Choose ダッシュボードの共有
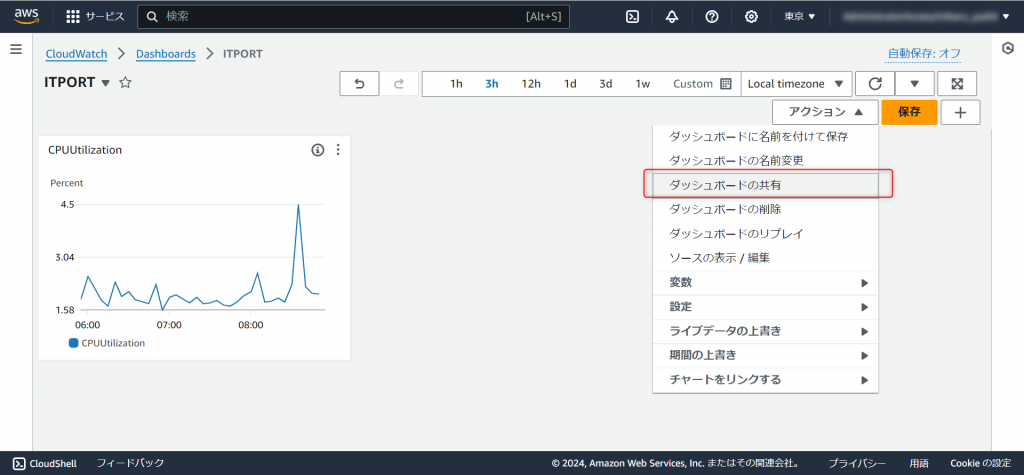 pyautogui.click(x=765, y=185)
